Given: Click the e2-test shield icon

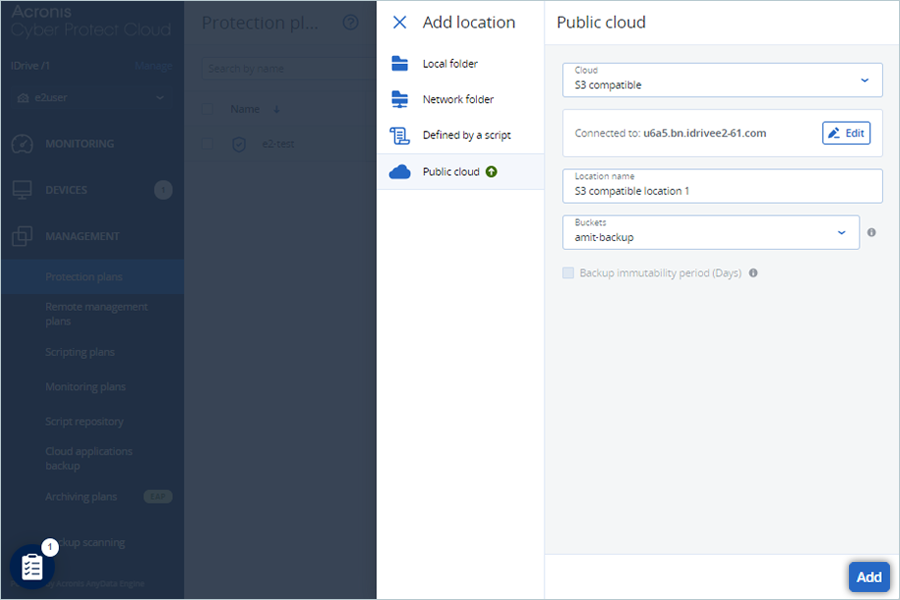Looking at the screenshot, I should [x=239, y=144].
